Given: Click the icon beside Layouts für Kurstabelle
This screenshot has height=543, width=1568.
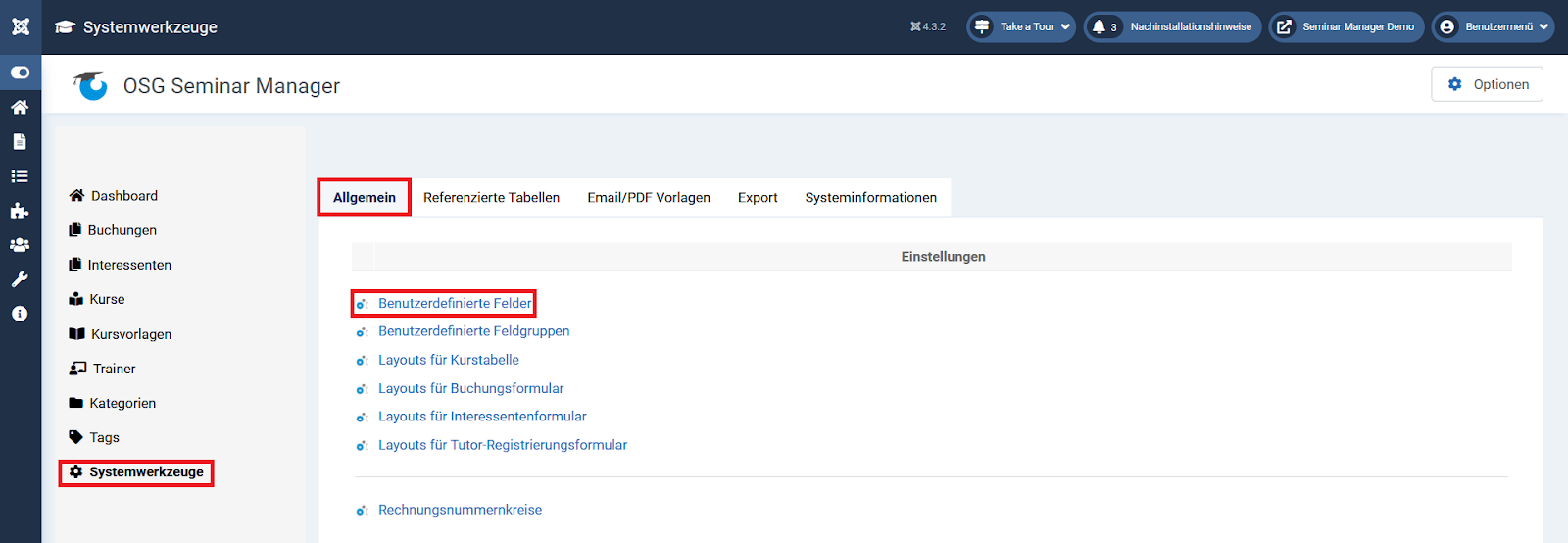Looking at the screenshot, I should (x=362, y=361).
